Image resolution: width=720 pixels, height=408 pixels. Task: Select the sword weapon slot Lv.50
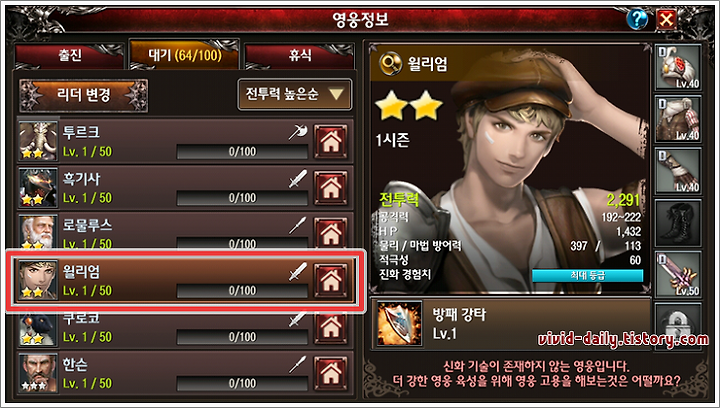pos(678,274)
